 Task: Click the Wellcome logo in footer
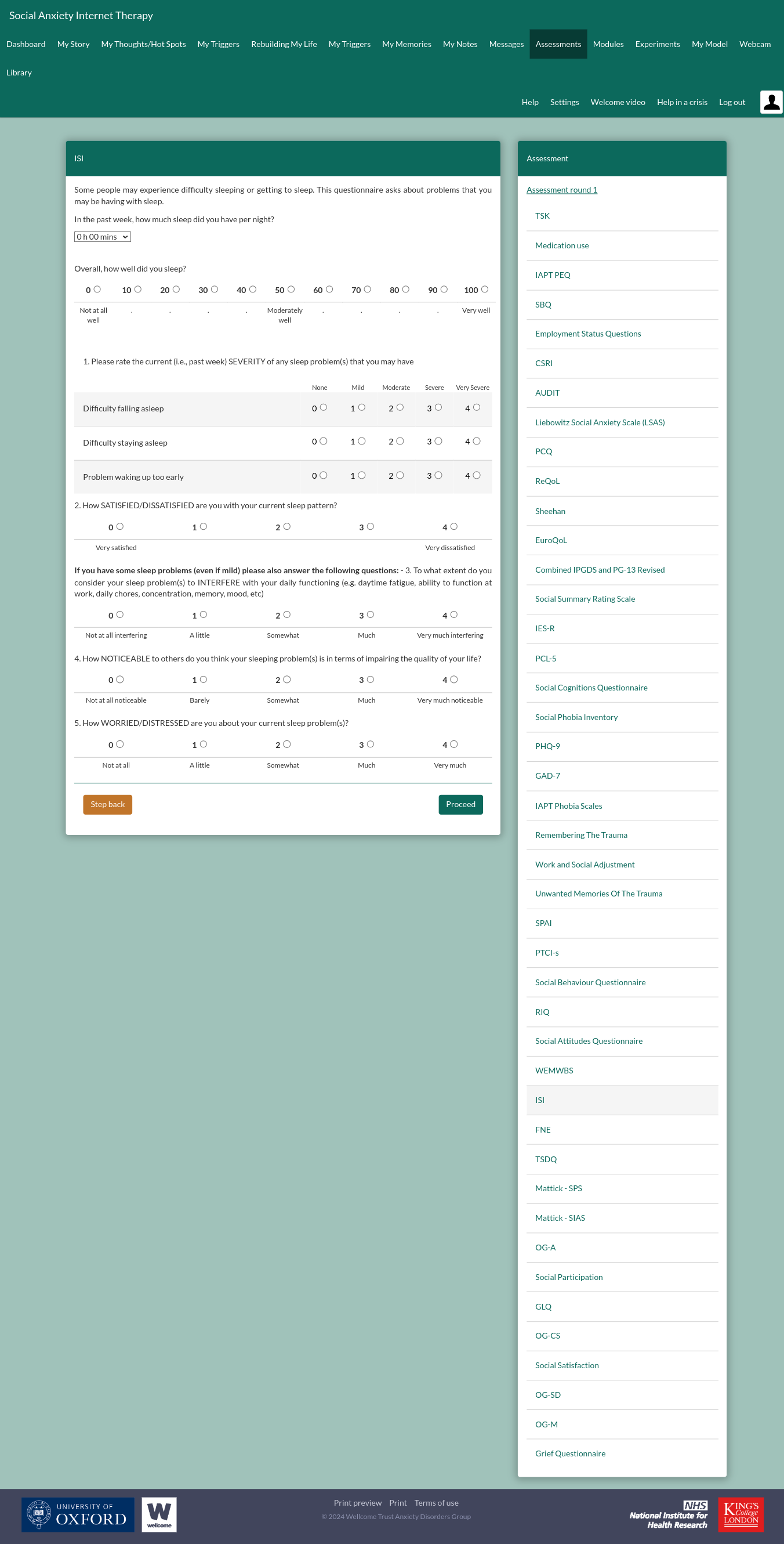(x=159, y=1514)
